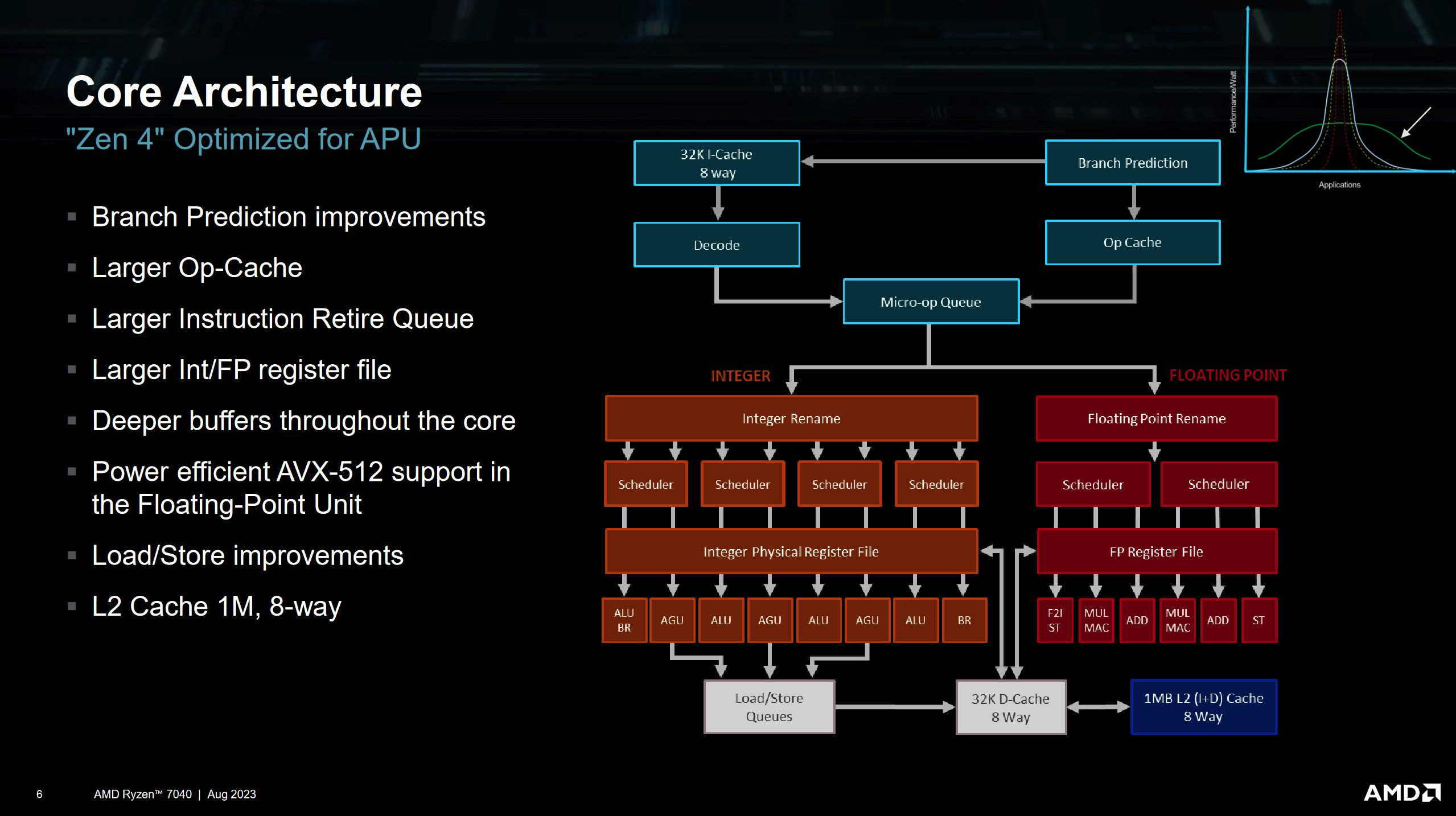This screenshot has width=1456, height=816.
Task: Click the Micro-op Queue box
Action: (x=931, y=302)
